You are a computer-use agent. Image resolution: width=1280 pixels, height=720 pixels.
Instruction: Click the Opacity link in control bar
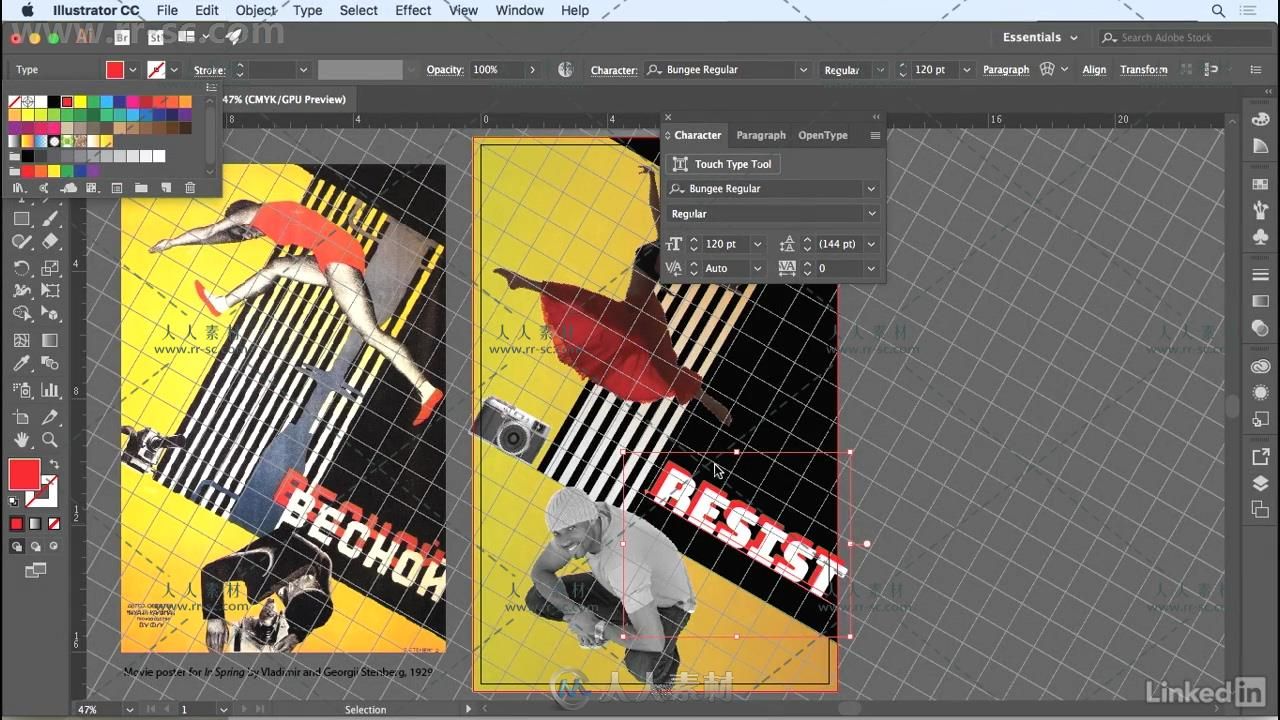(x=445, y=70)
